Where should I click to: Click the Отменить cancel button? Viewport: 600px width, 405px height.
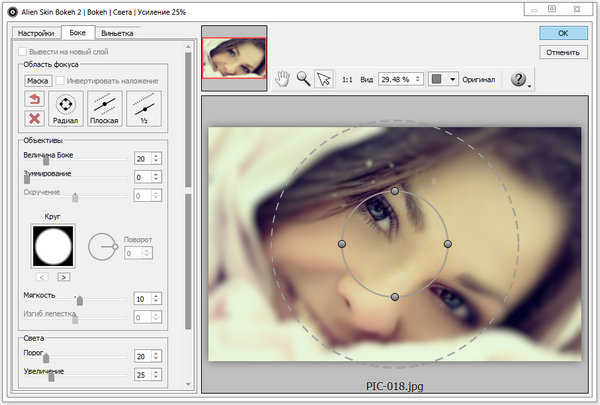pos(566,53)
